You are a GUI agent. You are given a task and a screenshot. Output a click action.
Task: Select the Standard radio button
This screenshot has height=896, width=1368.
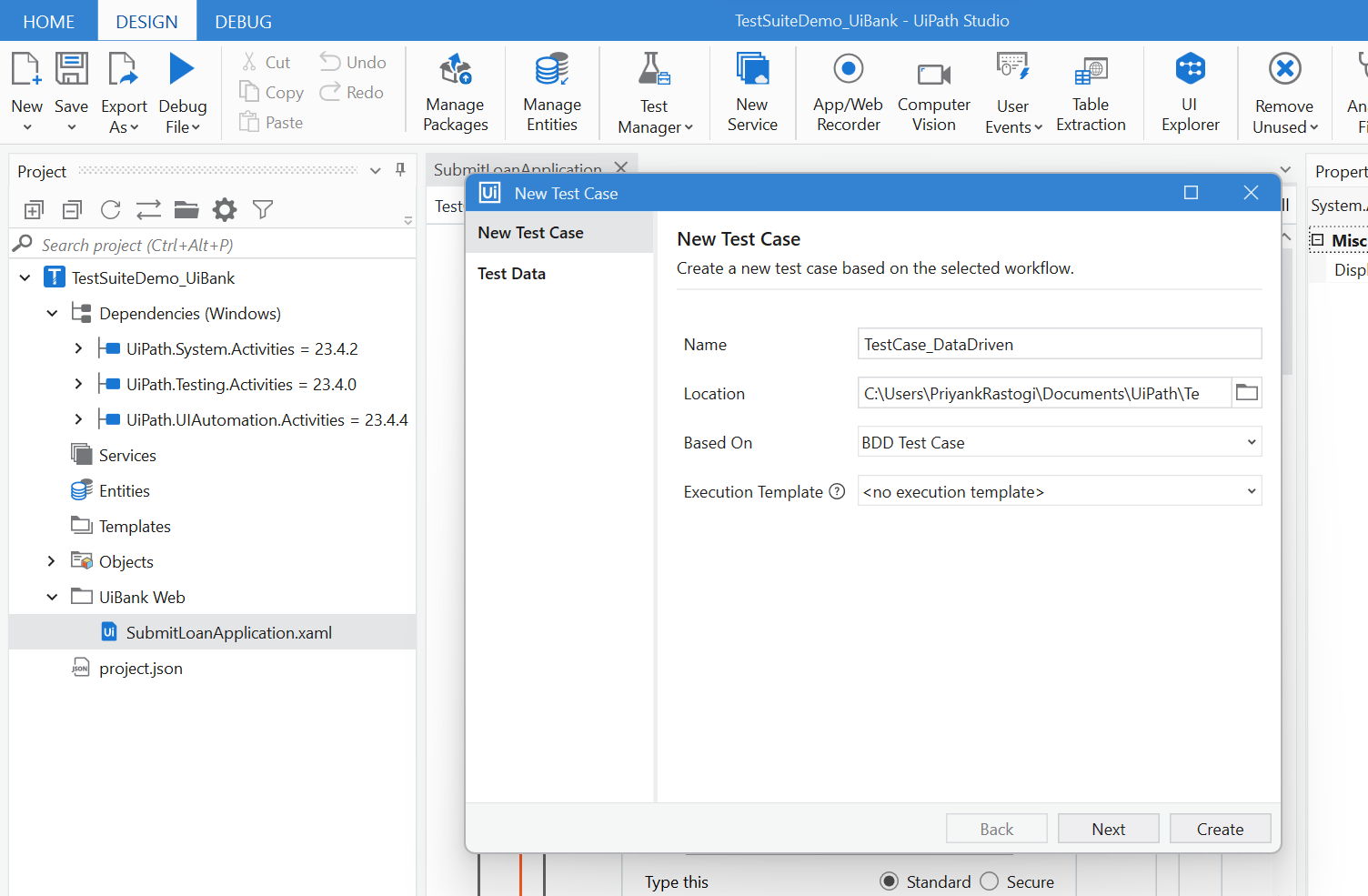point(889,881)
